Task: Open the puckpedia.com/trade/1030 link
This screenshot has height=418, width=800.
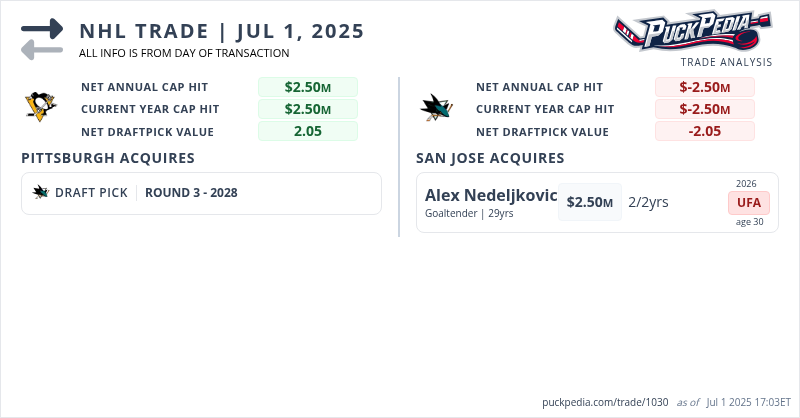Action: 604,402
